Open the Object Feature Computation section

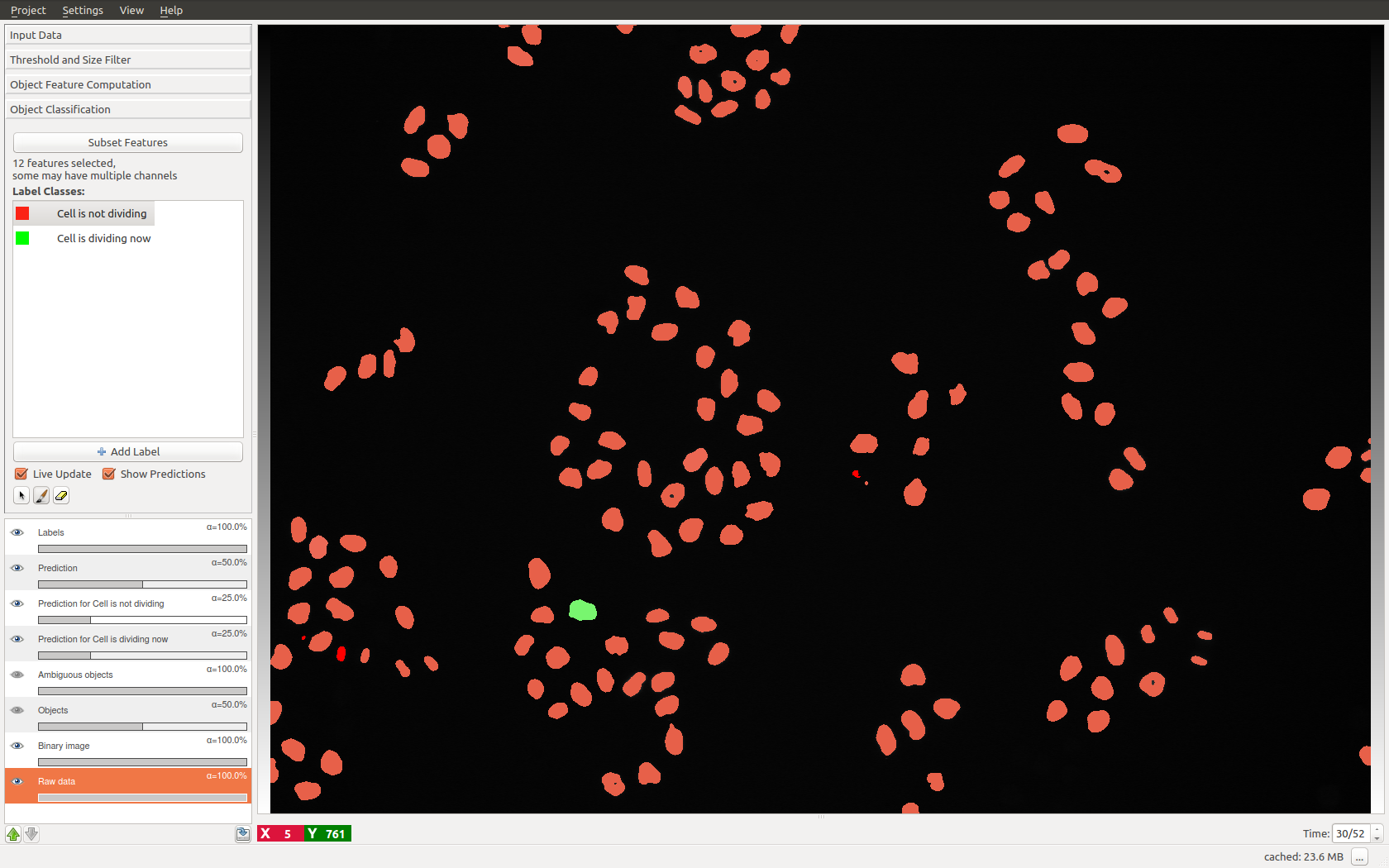(128, 84)
